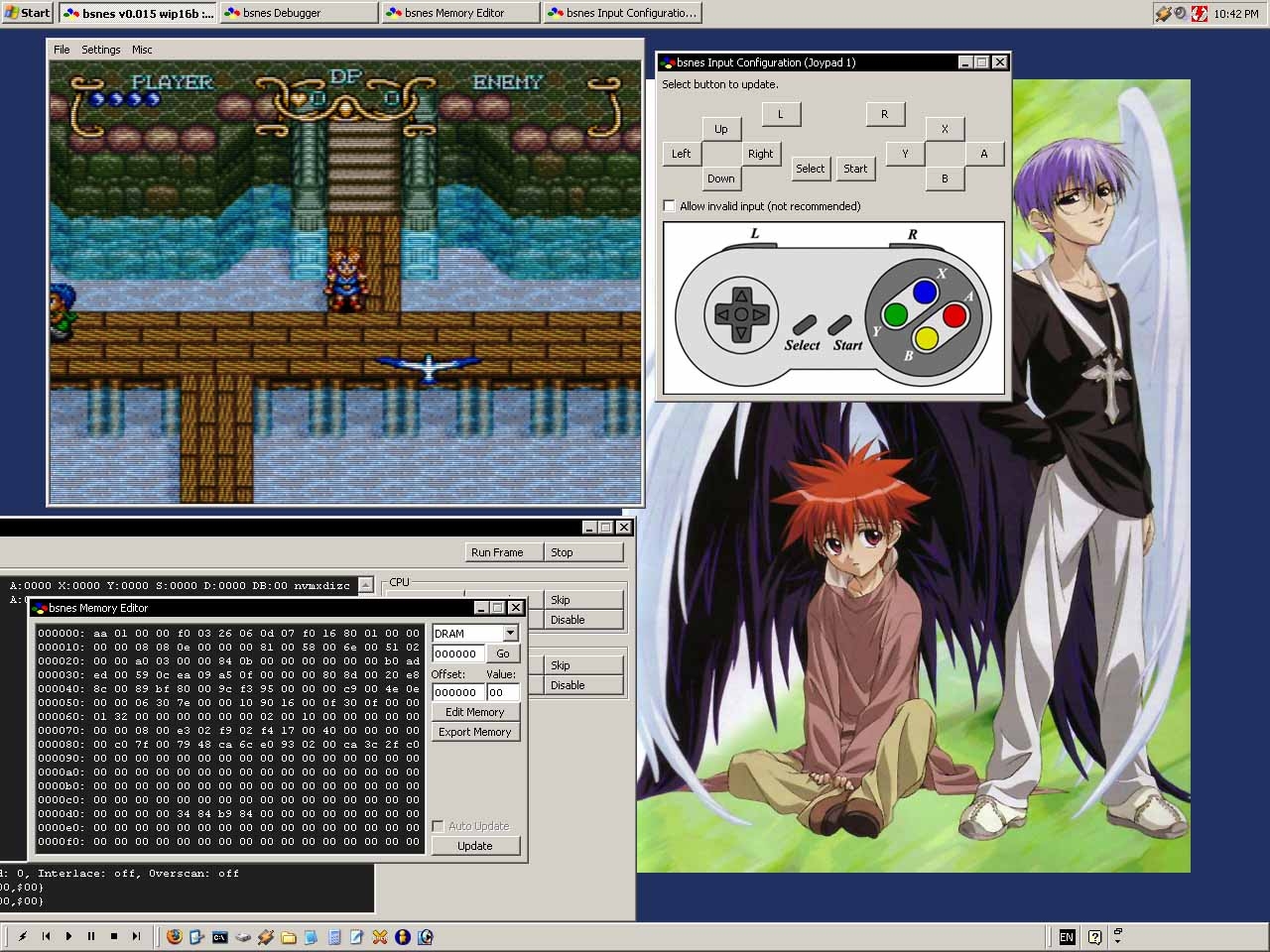Click the orange plug quick launch icon
This screenshot has width=1270, height=952.
[266, 936]
